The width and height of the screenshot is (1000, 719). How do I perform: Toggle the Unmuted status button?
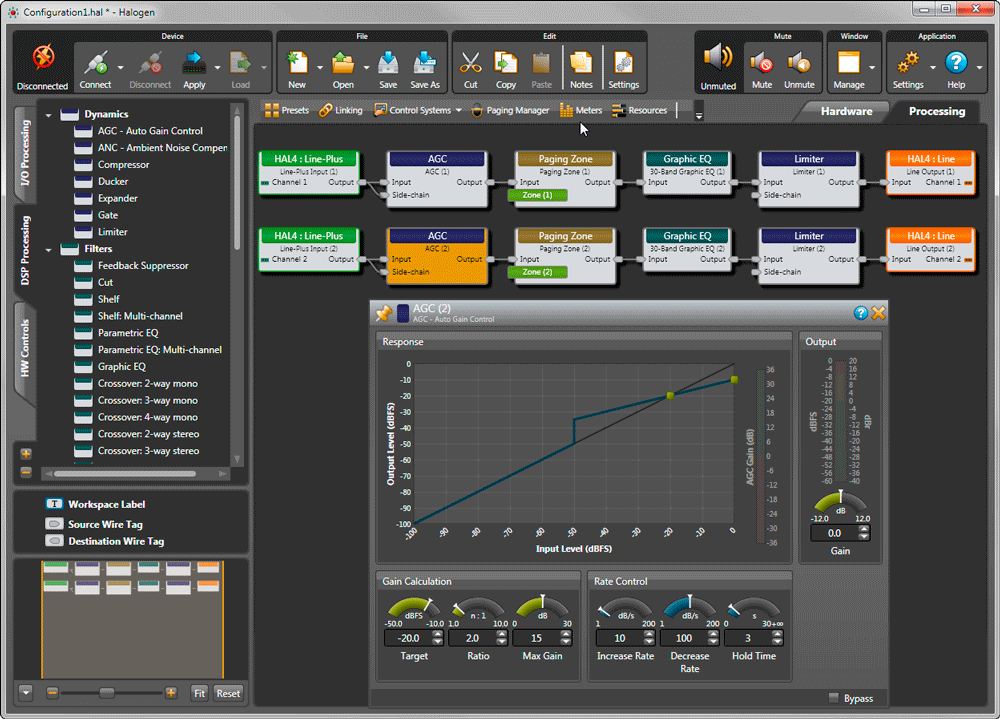[718, 65]
